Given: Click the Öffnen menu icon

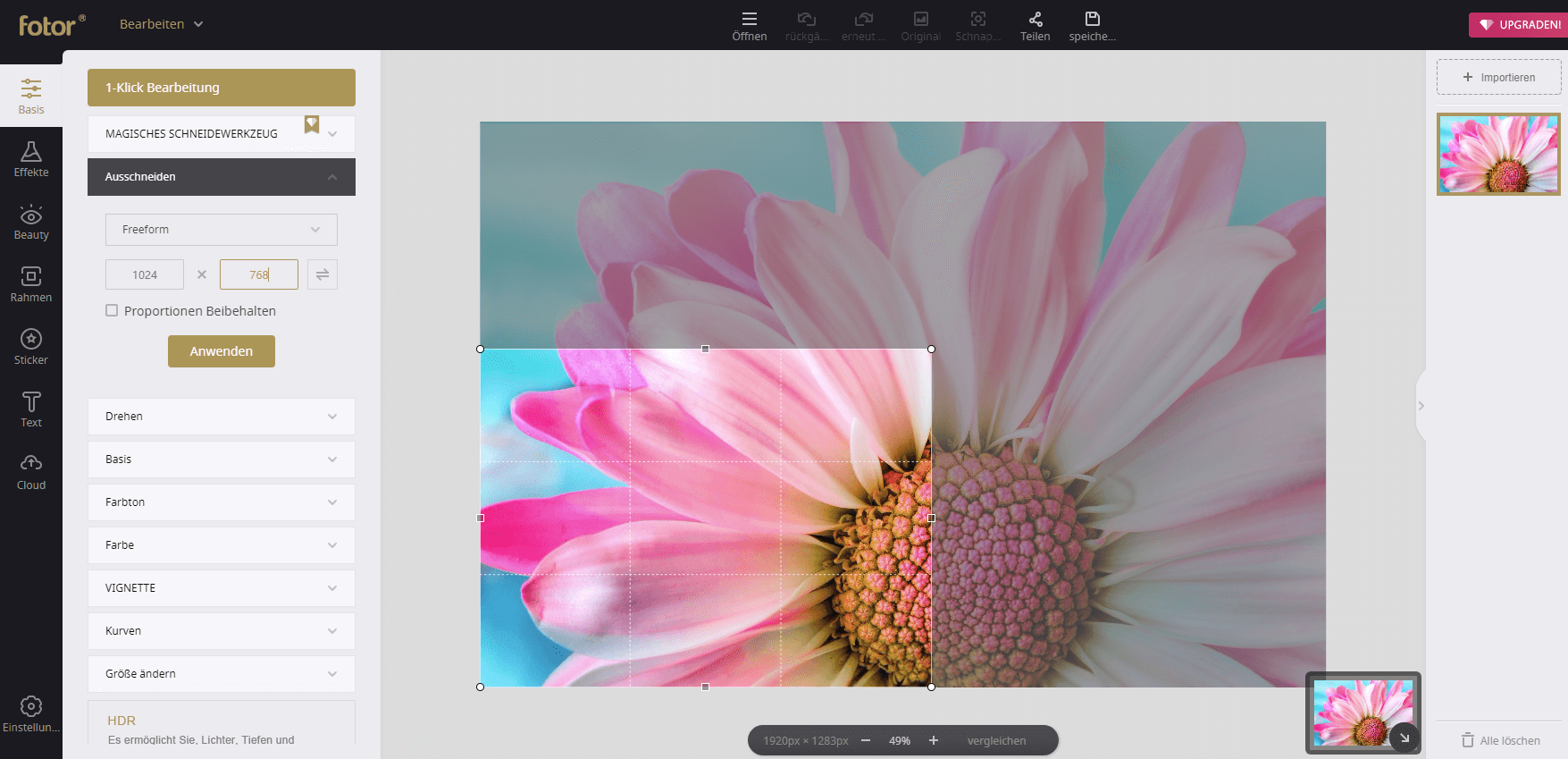Looking at the screenshot, I should pos(750,19).
